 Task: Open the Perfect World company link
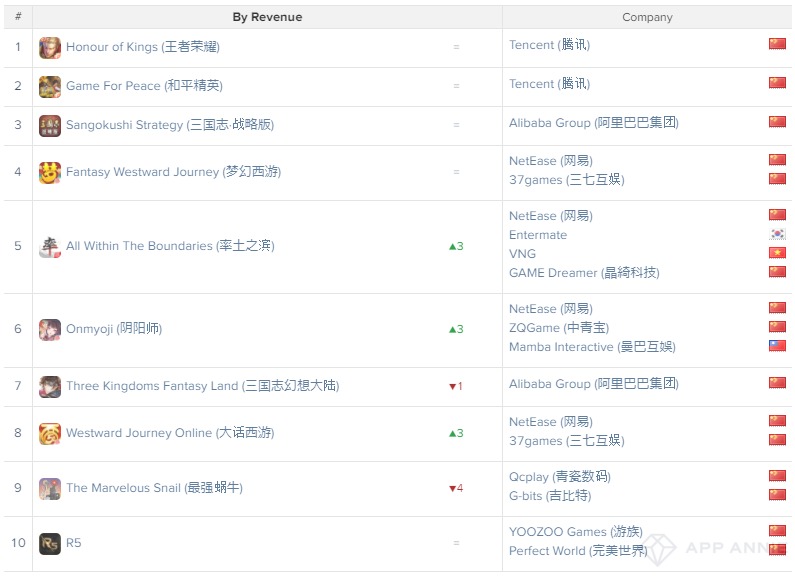(x=579, y=552)
